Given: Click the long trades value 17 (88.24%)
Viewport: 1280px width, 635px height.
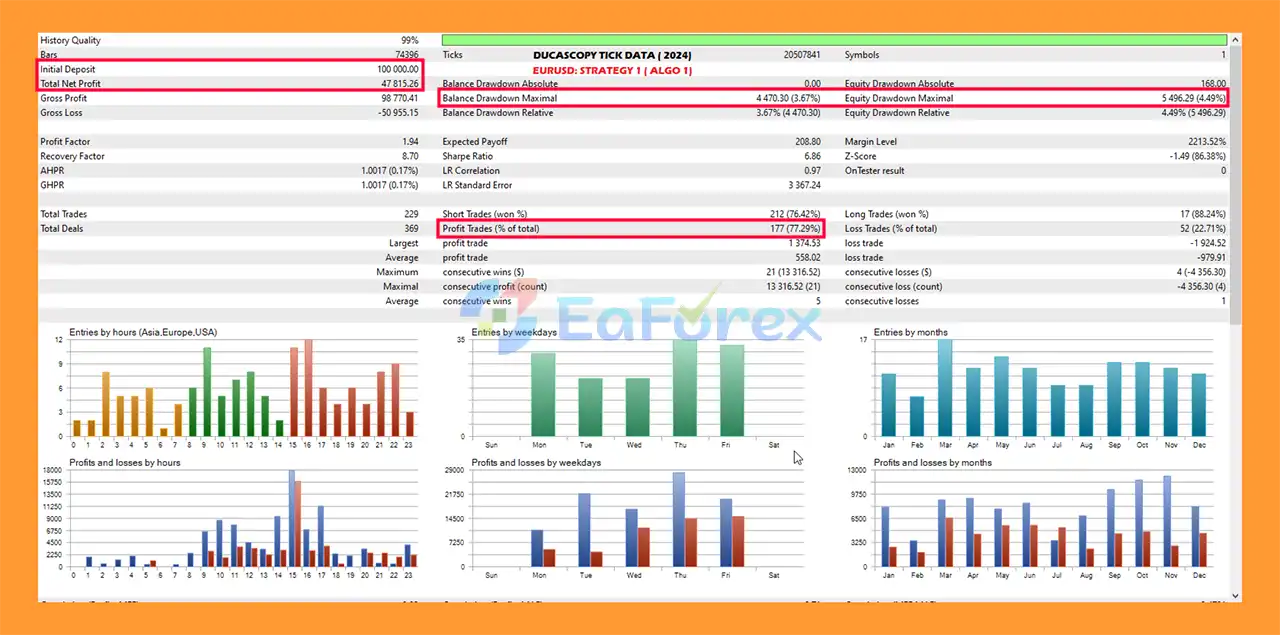Looking at the screenshot, I should click(1203, 214).
